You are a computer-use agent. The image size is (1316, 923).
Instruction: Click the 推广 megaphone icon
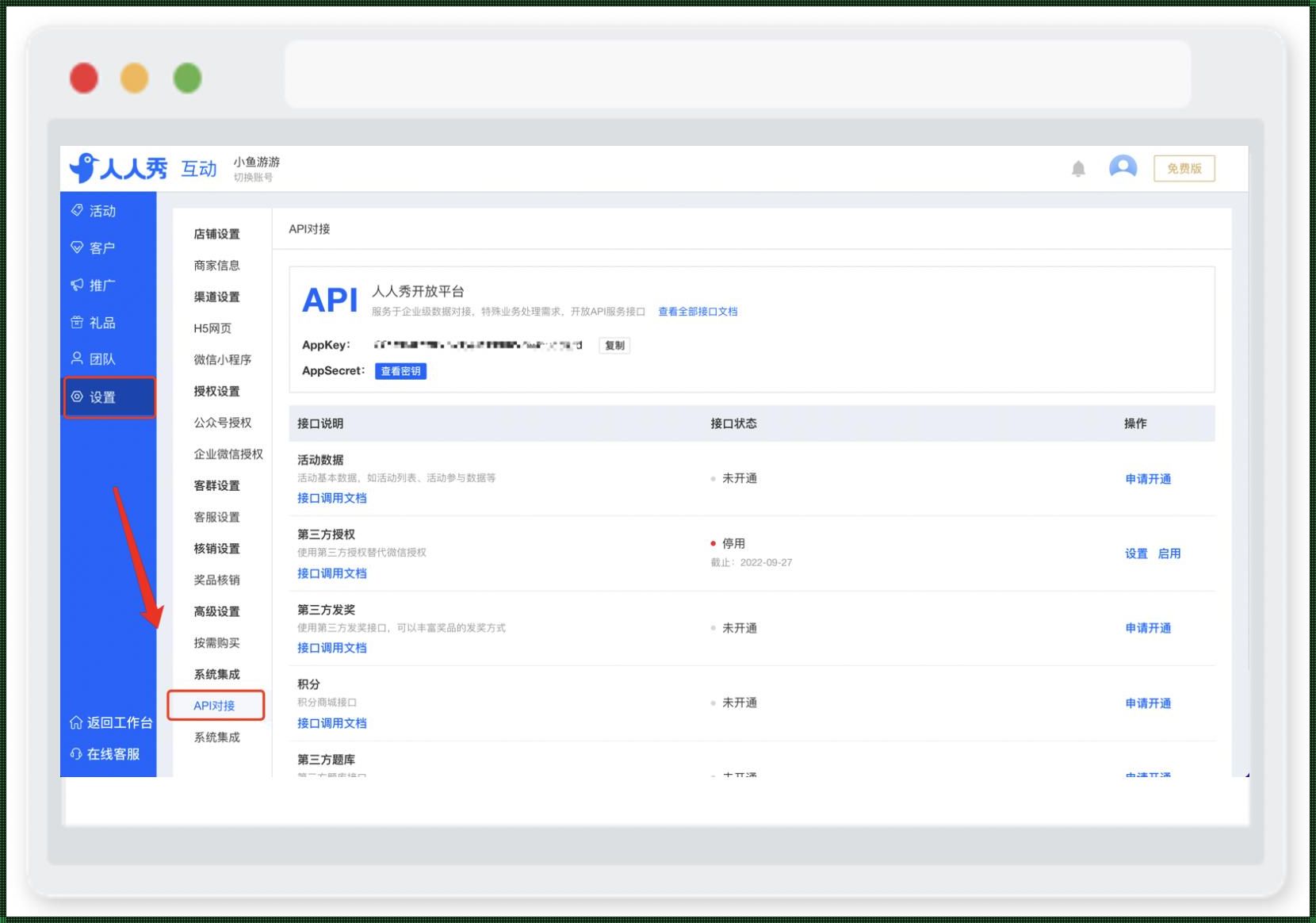(x=77, y=285)
